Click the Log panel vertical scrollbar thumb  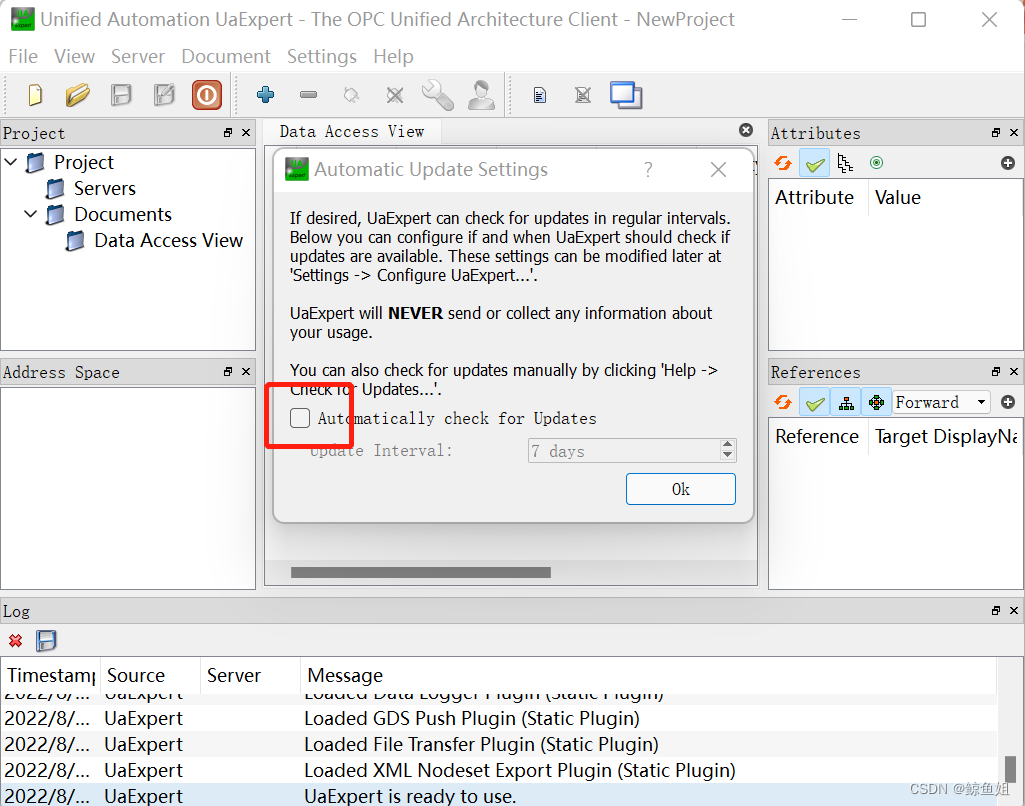click(1011, 769)
